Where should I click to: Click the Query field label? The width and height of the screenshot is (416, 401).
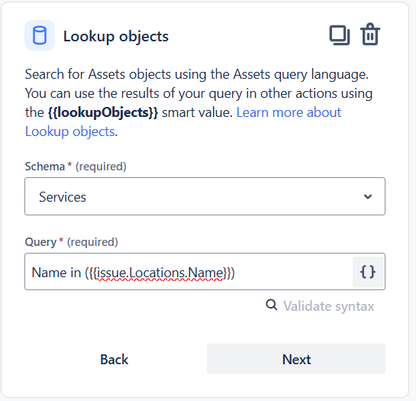click(41, 242)
